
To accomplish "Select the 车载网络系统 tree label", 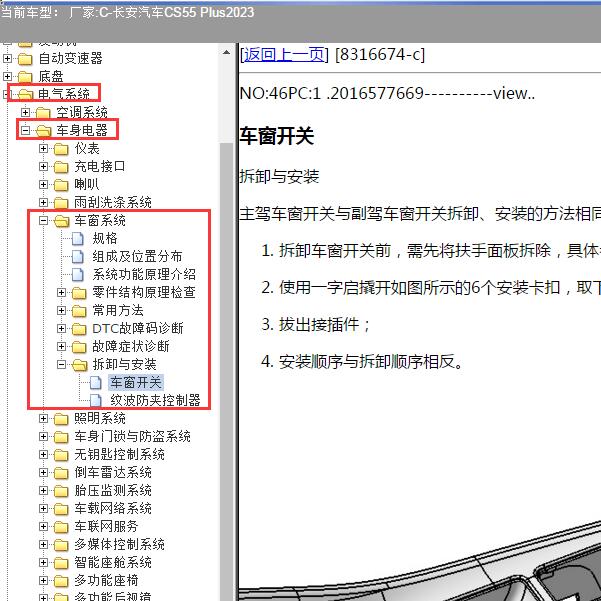I will (x=113, y=509).
